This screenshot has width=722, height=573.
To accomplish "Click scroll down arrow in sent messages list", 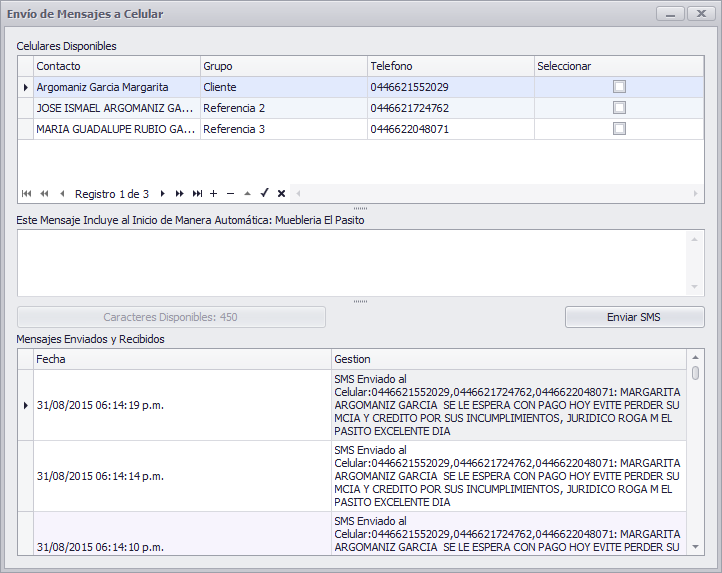I will 695,547.
